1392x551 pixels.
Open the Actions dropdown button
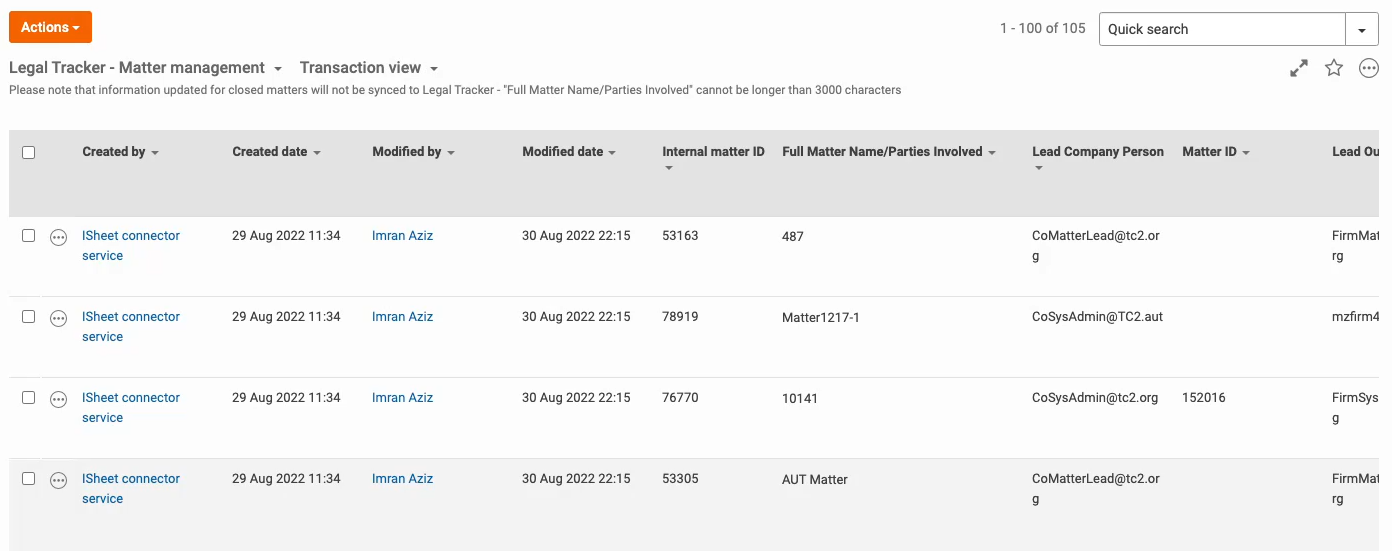pyautogui.click(x=50, y=27)
